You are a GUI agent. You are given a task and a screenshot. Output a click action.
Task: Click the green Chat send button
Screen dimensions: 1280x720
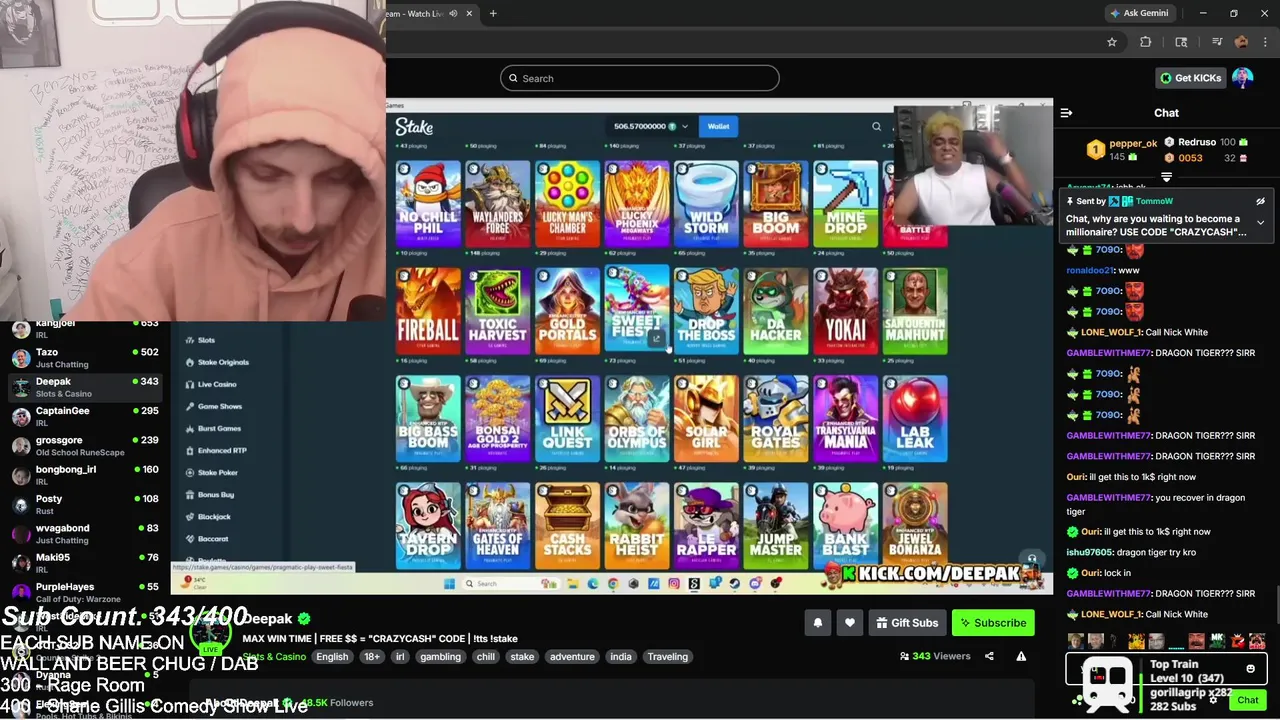[1247, 700]
